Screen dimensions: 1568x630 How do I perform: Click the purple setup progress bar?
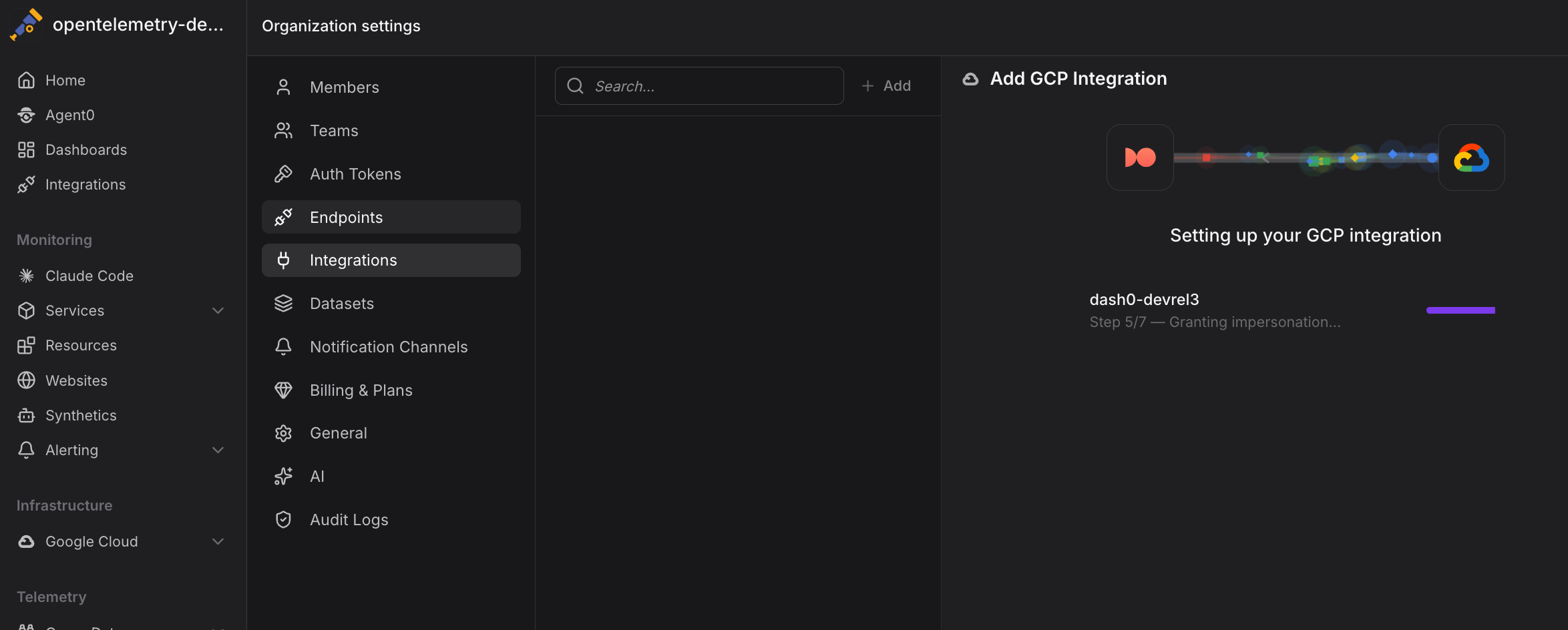click(1460, 310)
